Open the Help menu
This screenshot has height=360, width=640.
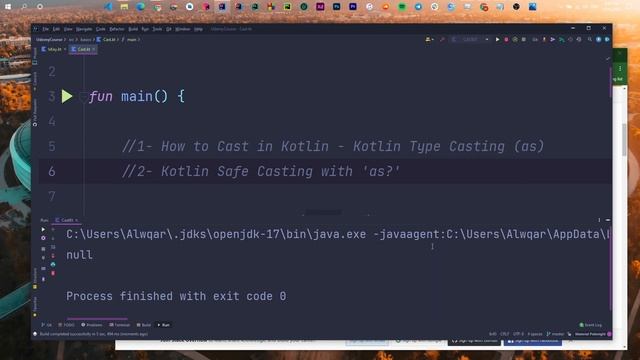click(198, 29)
